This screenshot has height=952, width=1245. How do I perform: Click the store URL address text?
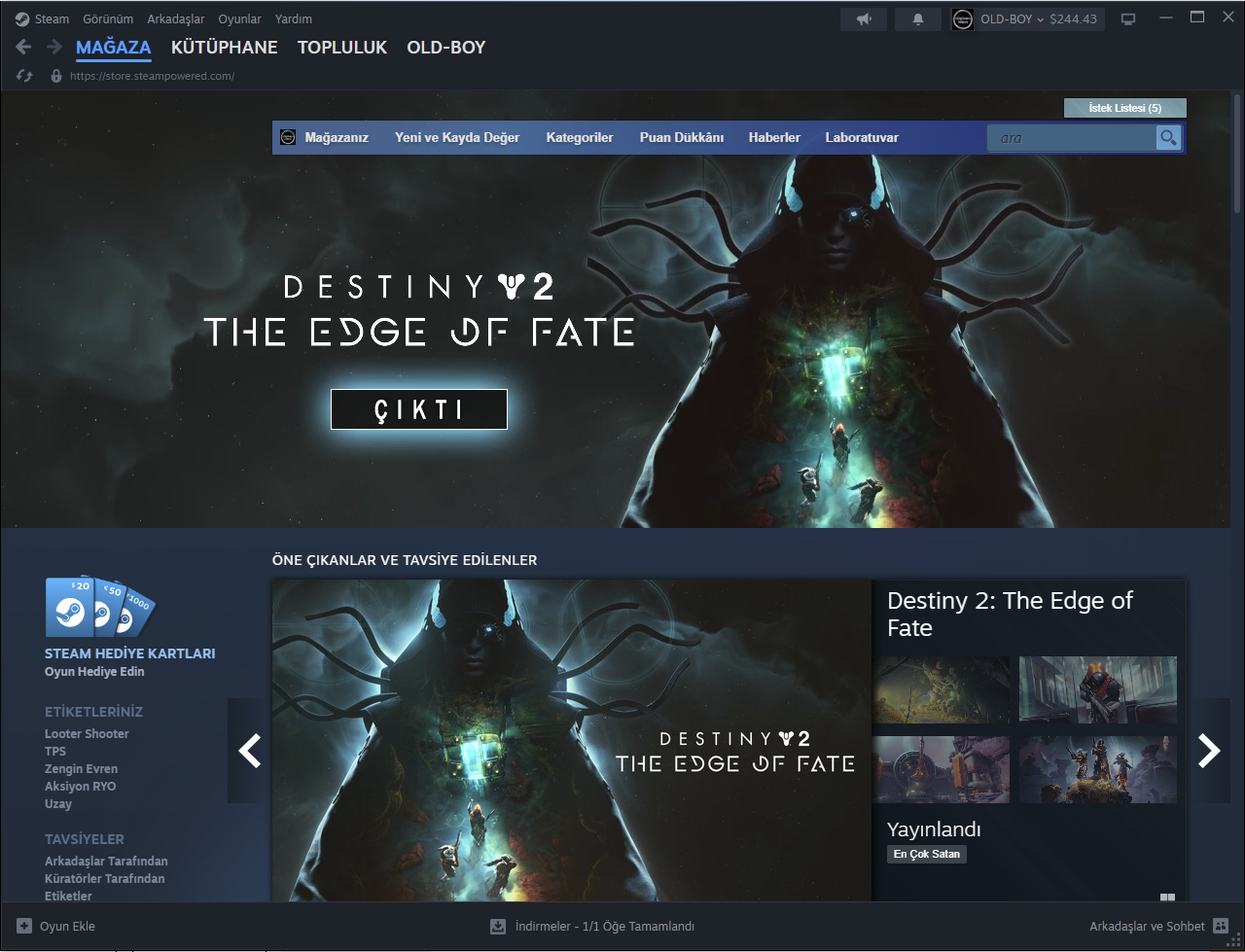pos(153,76)
